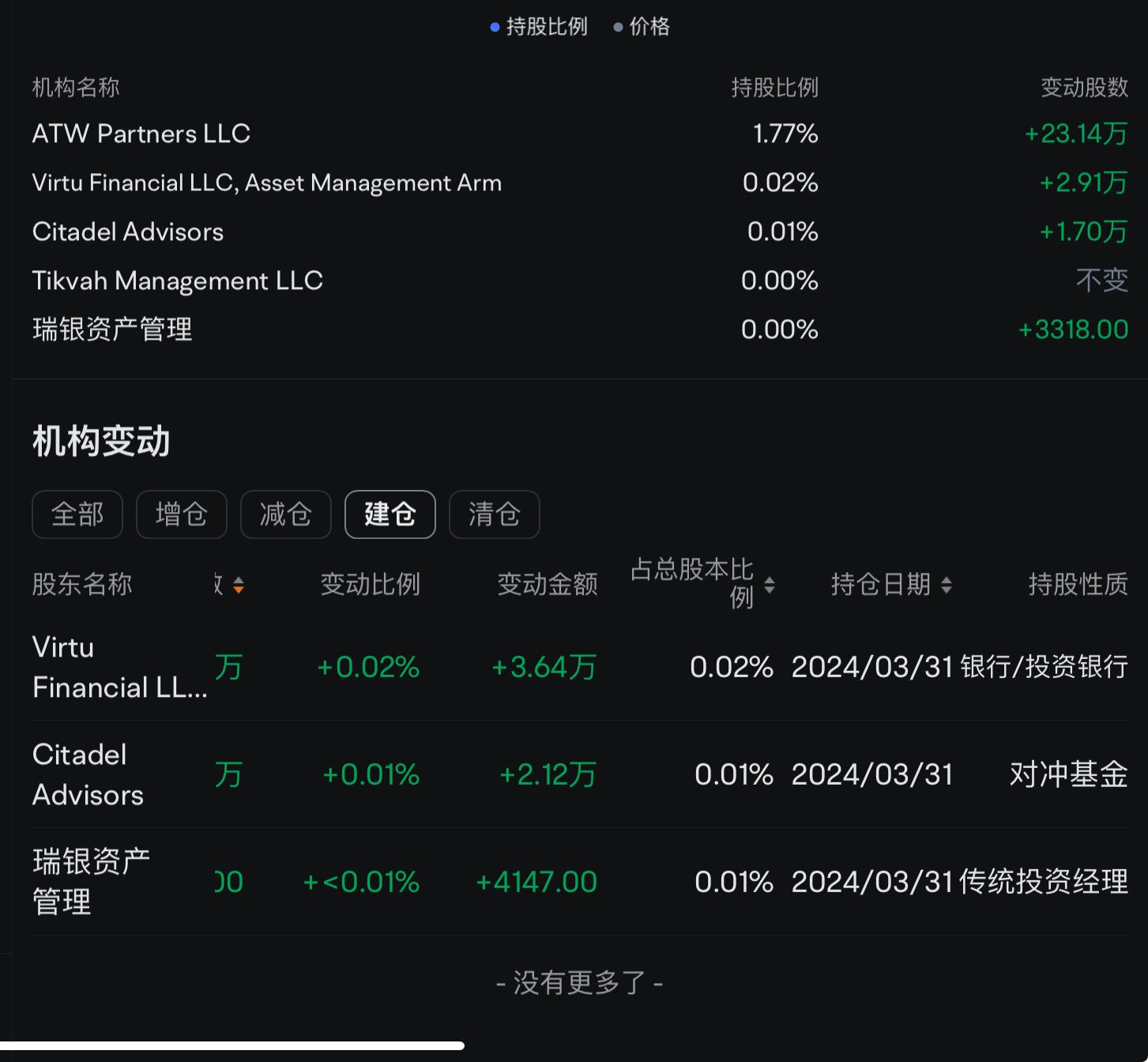Image resolution: width=1148 pixels, height=1062 pixels.
Task: Click the +4147.00 change amount
Action: click(536, 882)
